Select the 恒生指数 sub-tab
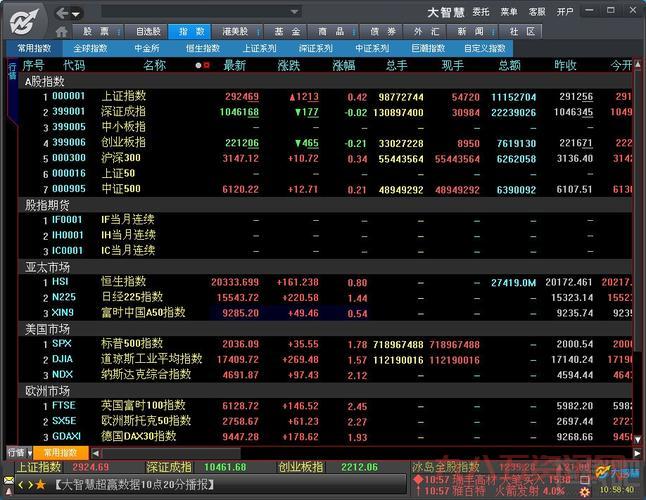The width and height of the screenshot is (646, 500). (203, 47)
